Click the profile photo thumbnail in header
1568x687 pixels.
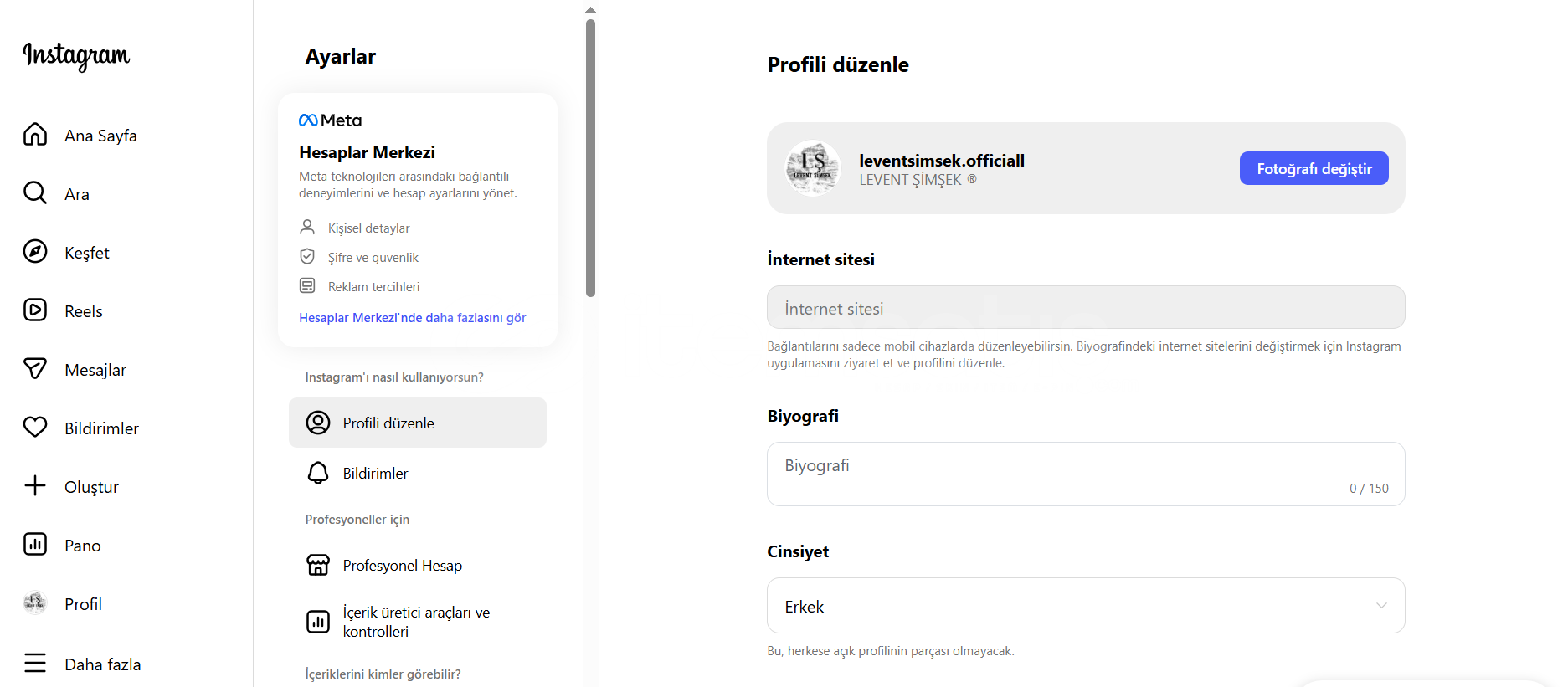[812, 167]
